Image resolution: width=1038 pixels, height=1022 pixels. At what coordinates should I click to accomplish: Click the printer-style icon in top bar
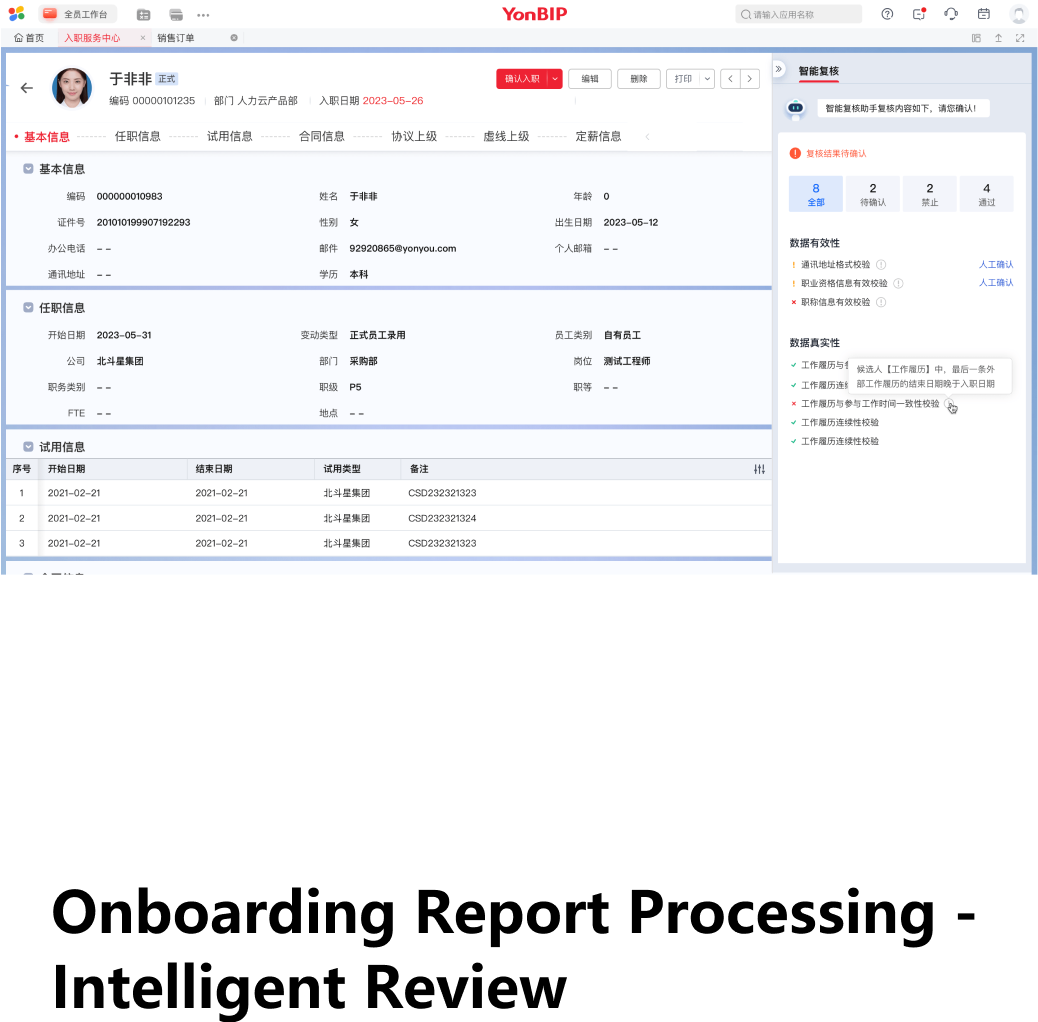pos(175,14)
